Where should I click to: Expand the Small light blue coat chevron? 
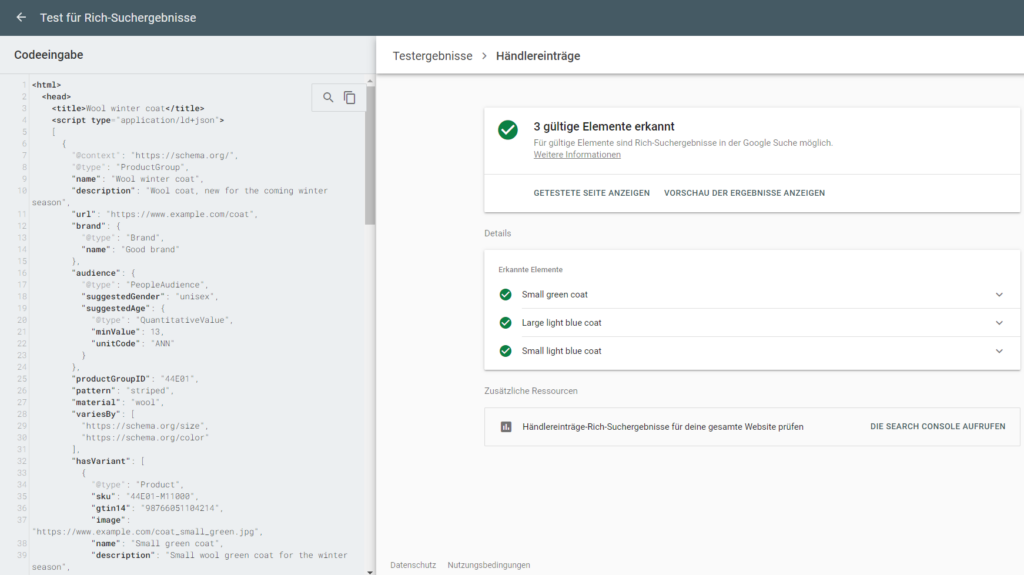[998, 351]
